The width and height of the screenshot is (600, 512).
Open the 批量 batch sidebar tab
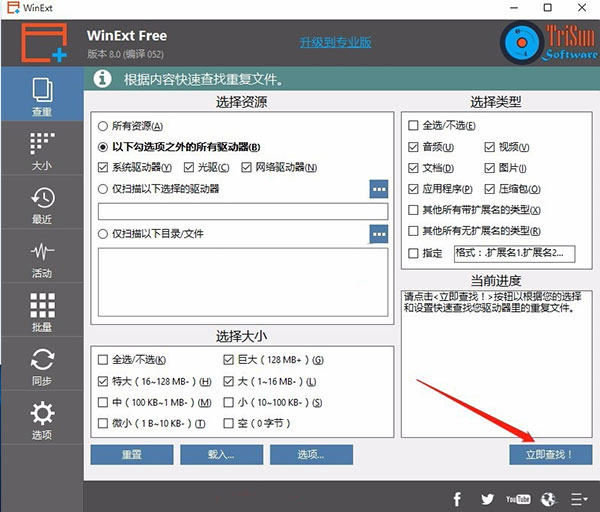tap(42, 310)
